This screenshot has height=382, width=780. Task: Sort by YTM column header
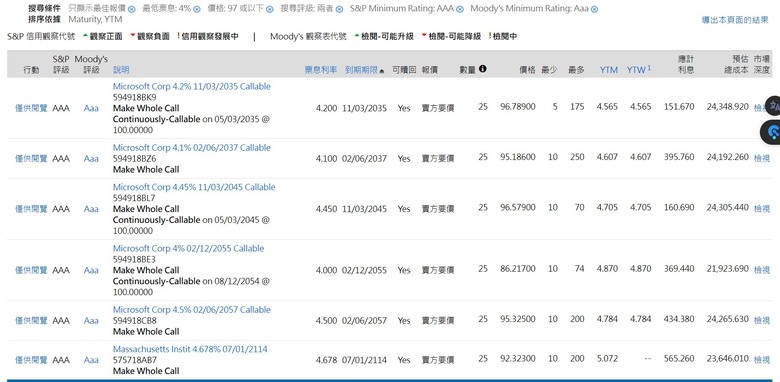[x=608, y=70]
